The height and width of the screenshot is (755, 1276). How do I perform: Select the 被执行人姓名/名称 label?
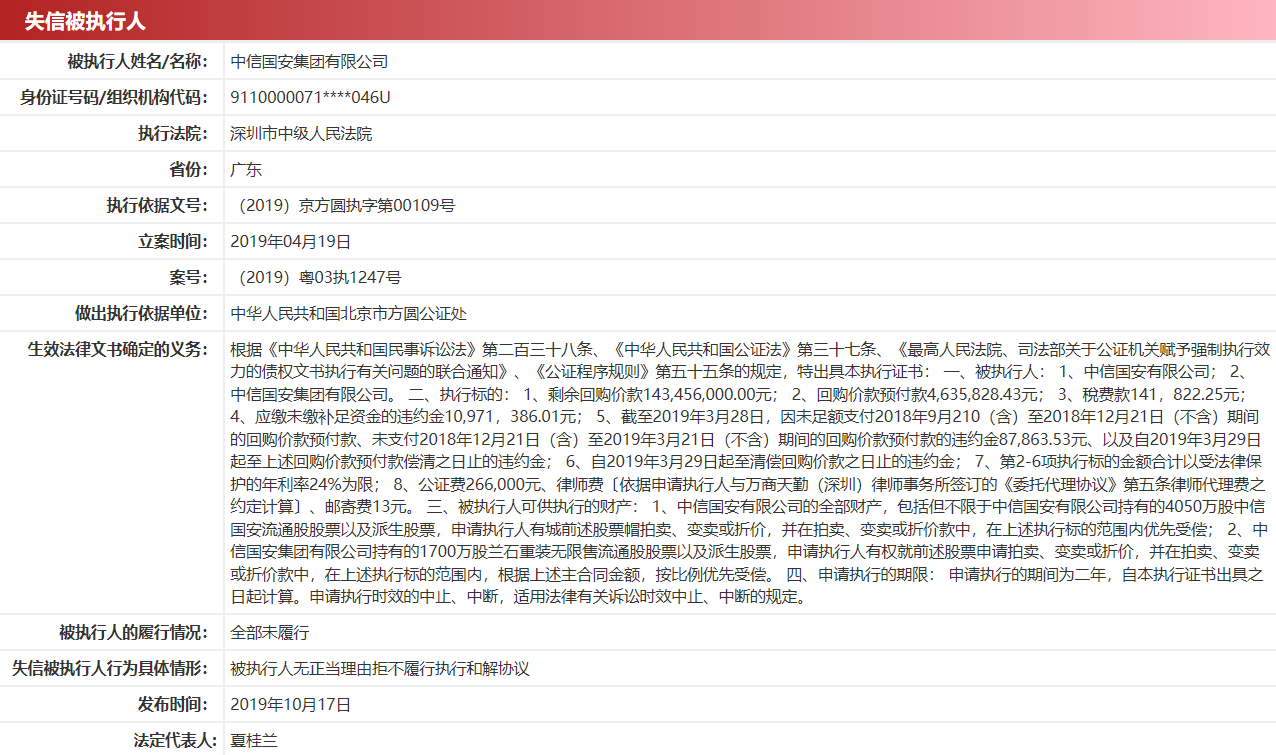pos(137,61)
